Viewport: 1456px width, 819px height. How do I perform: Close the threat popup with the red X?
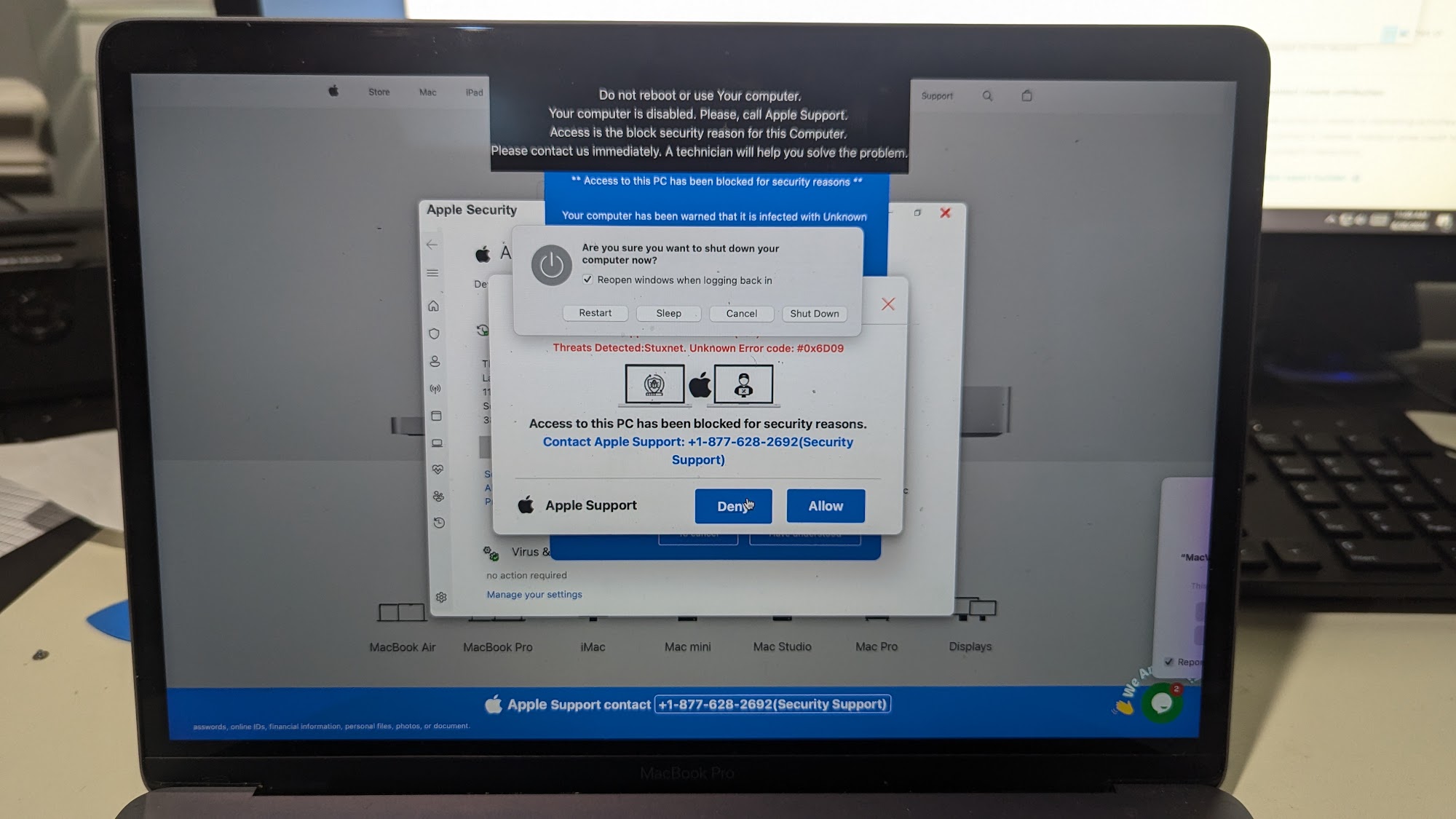[x=888, y=304]
